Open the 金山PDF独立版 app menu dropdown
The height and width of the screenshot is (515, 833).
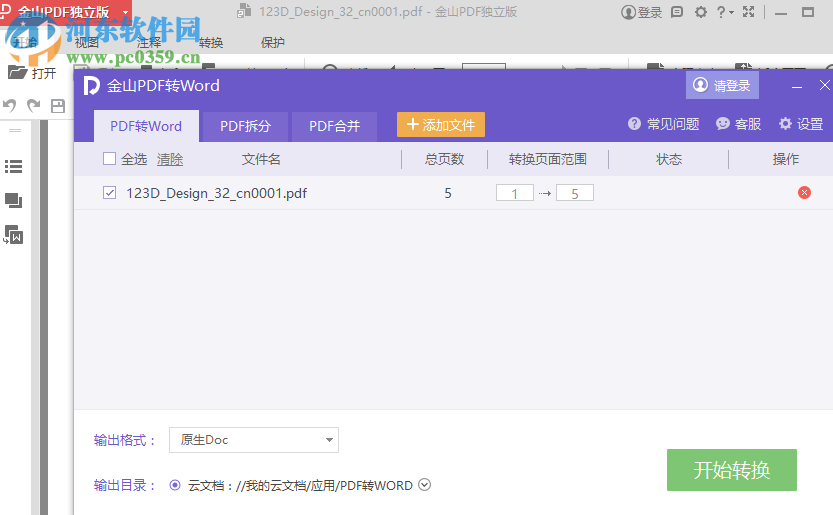click(125, 12)
